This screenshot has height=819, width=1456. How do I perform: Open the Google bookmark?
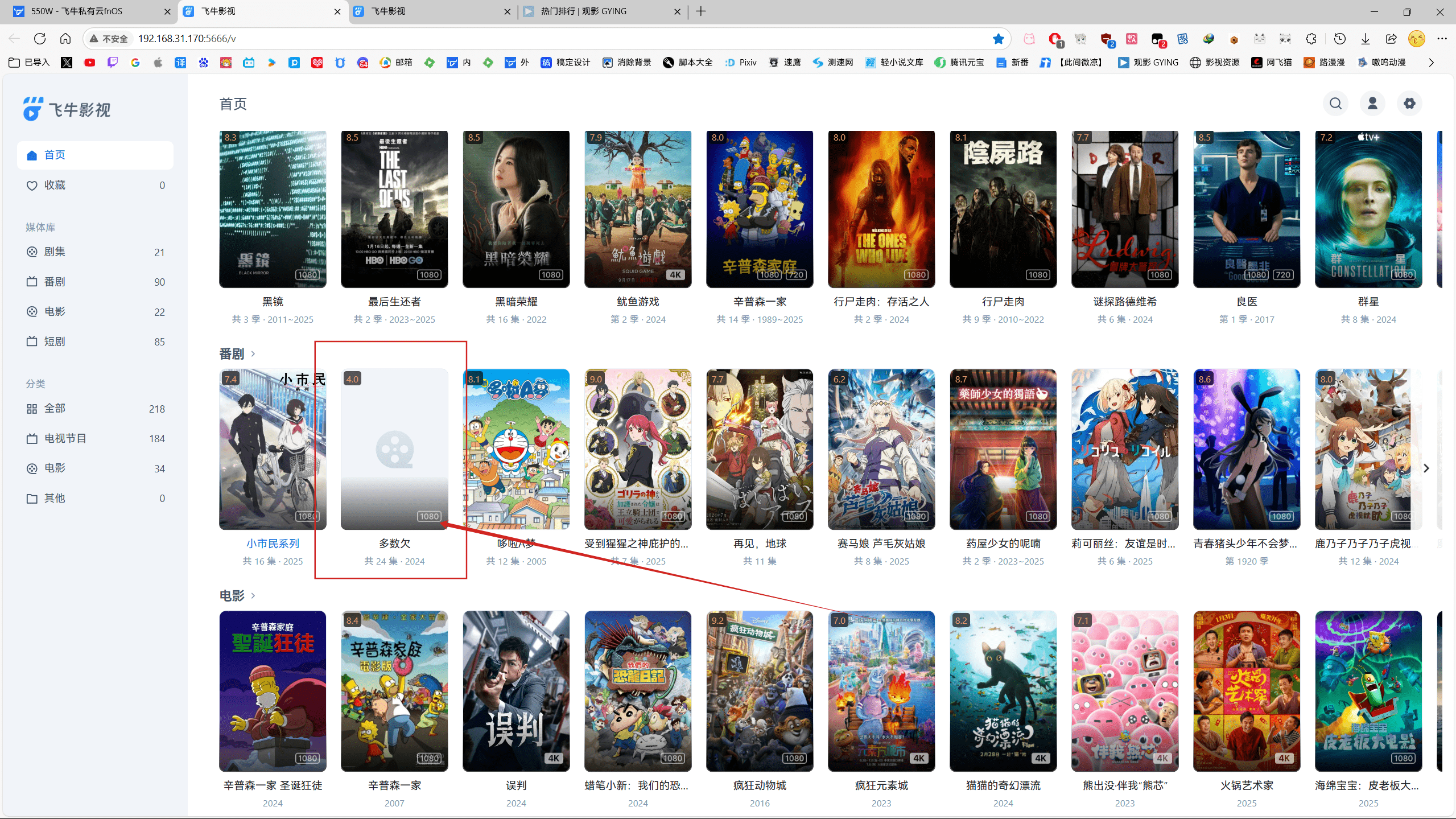tap(135, 63)
